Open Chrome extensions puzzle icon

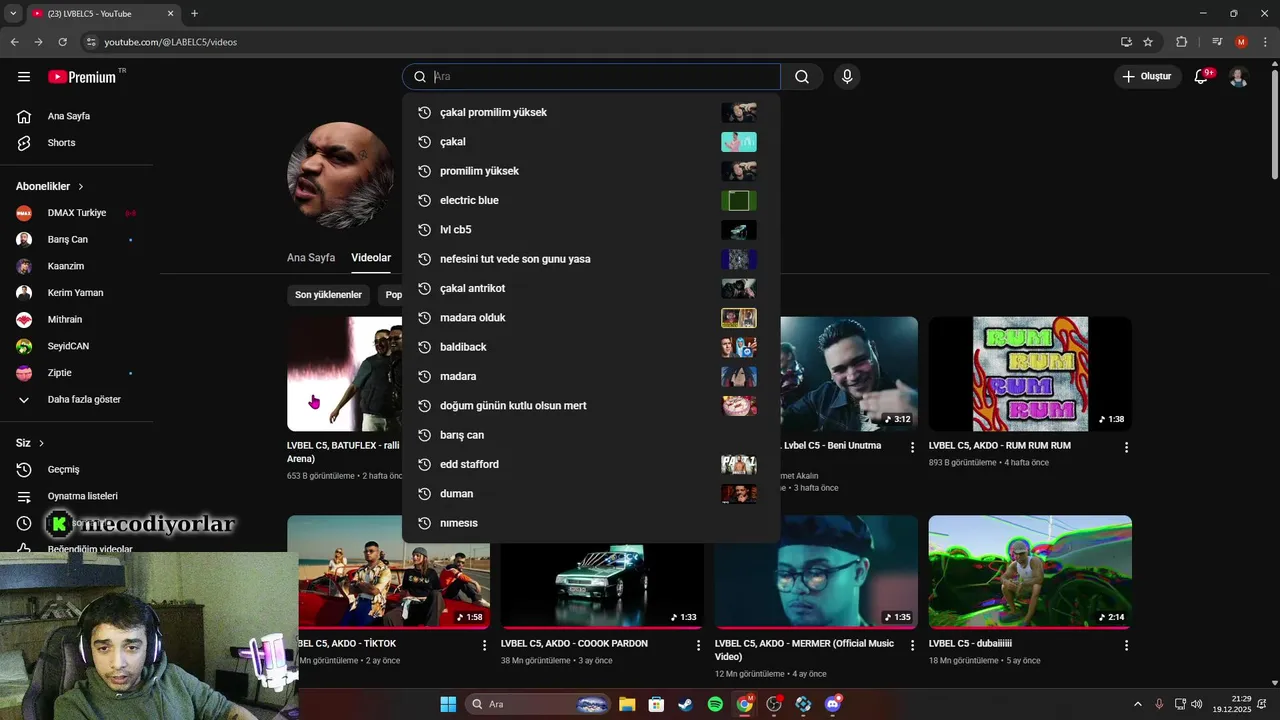[x=1182, y=42]
